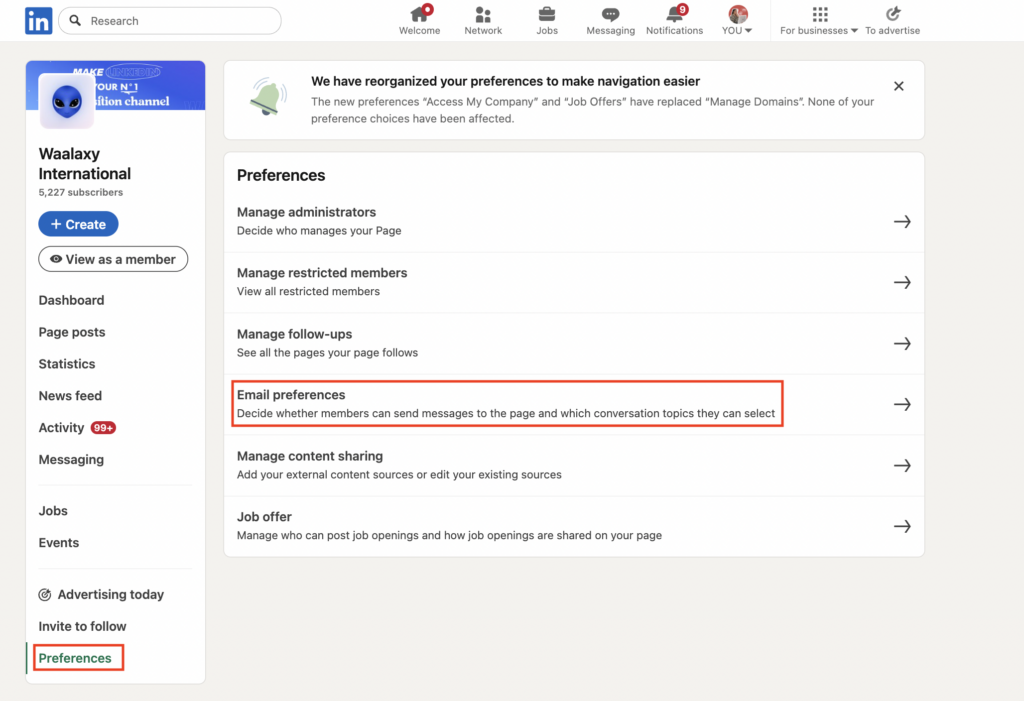This screenshot has width=1024, height=701.
Task: Open Manage administrators arrow
Action: pos(902,222)
